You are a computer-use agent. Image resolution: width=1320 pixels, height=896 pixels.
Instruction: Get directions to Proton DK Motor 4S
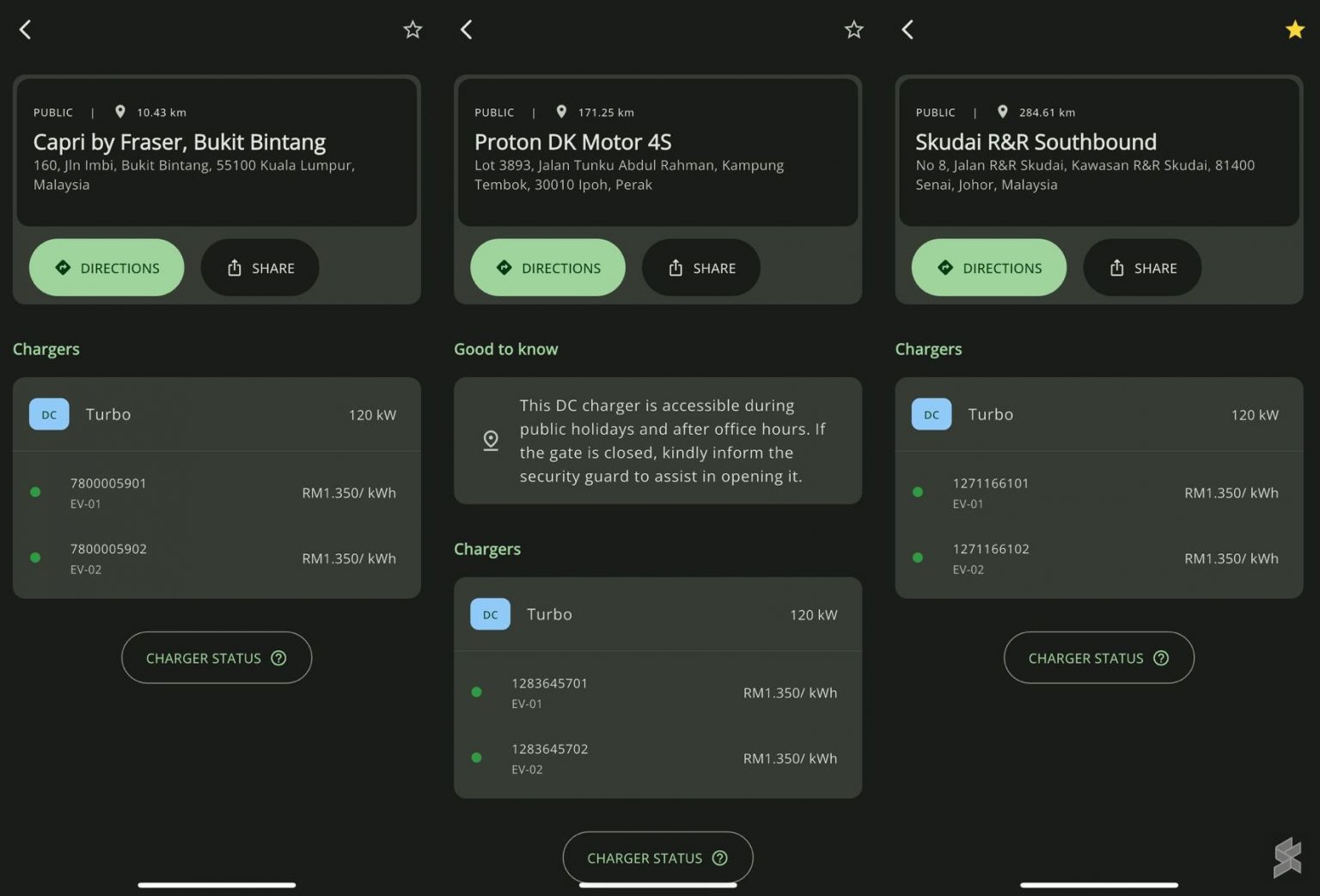tap(547, 268)
